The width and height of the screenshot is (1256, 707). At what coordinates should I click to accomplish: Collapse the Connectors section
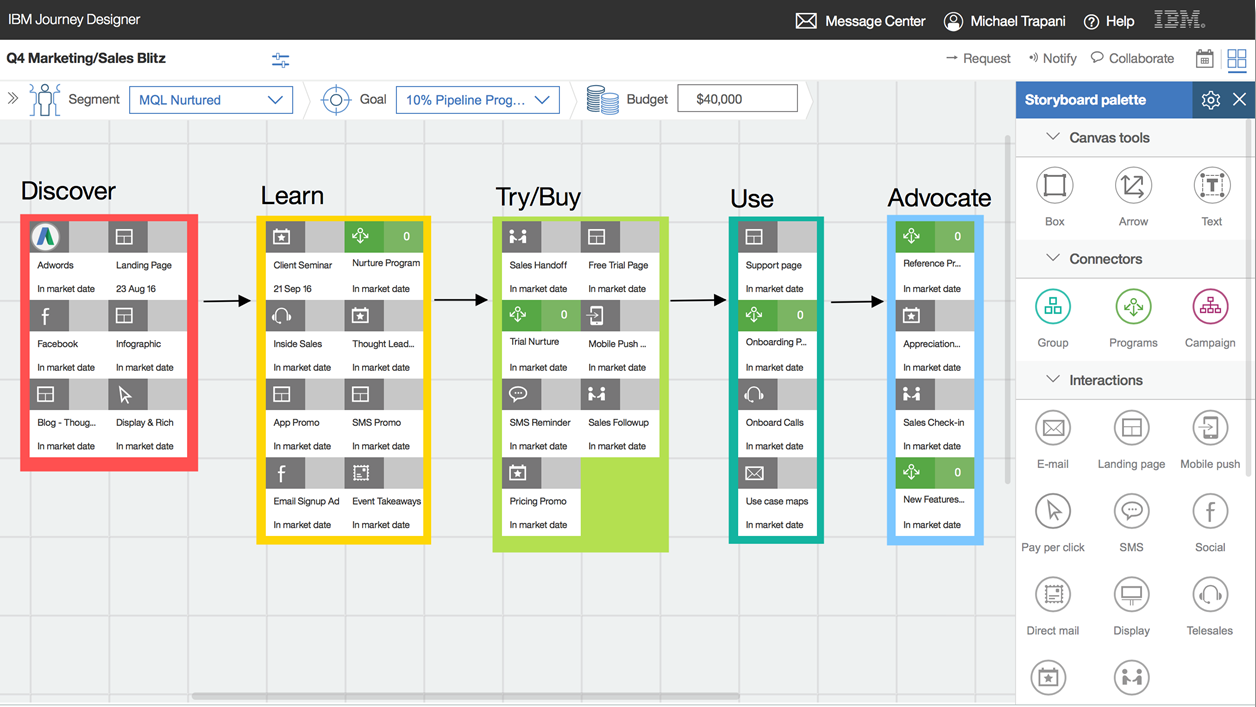[1054, 259]
